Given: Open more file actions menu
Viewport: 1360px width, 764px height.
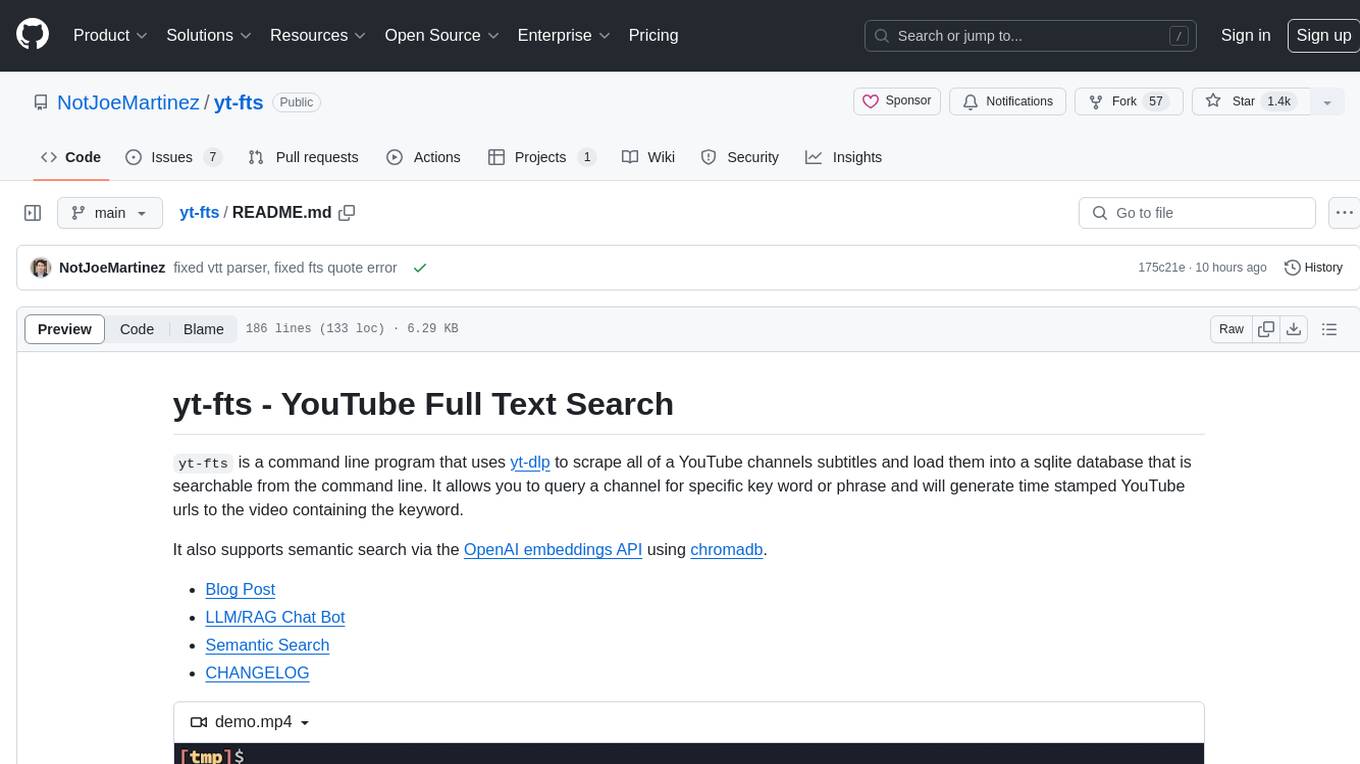Looking at the screenshot, I should pyautogui.click(x=1344, y=213).
